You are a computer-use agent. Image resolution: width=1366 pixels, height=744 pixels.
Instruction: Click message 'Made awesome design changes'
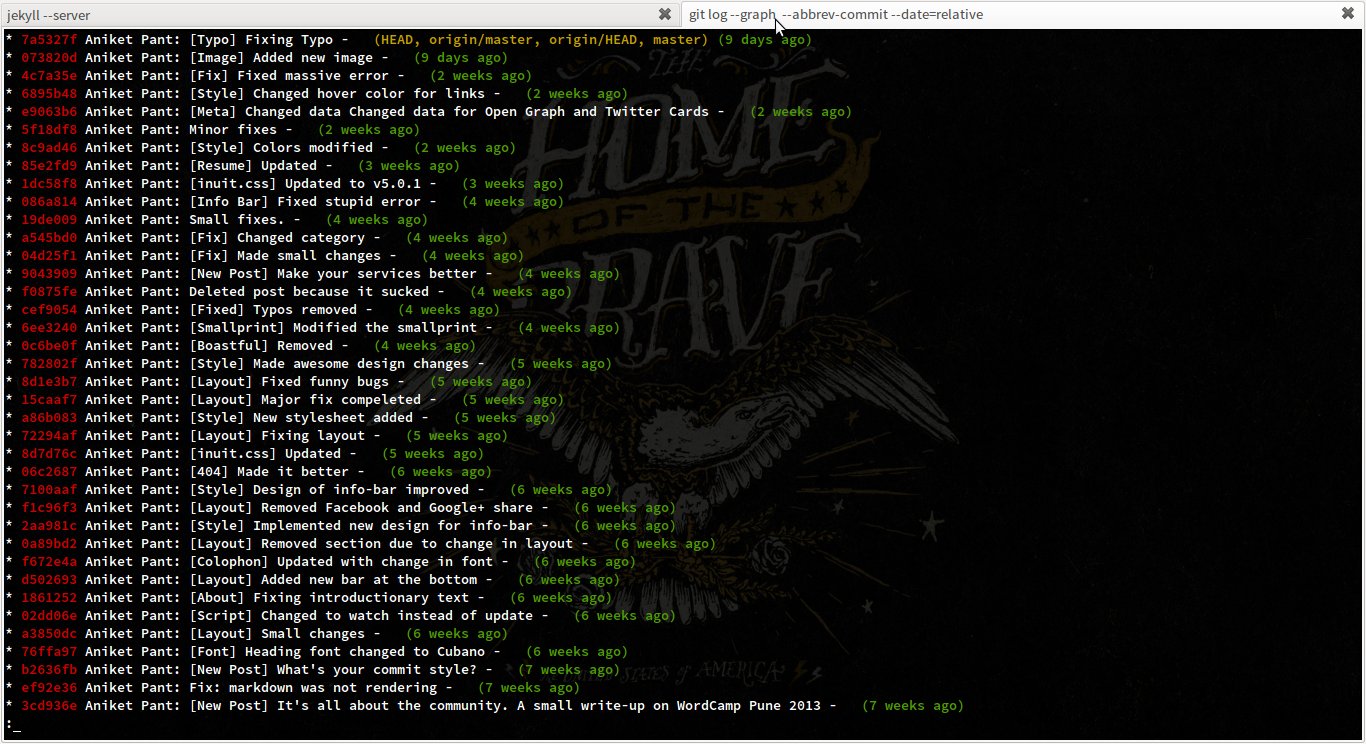click(361, 364)
